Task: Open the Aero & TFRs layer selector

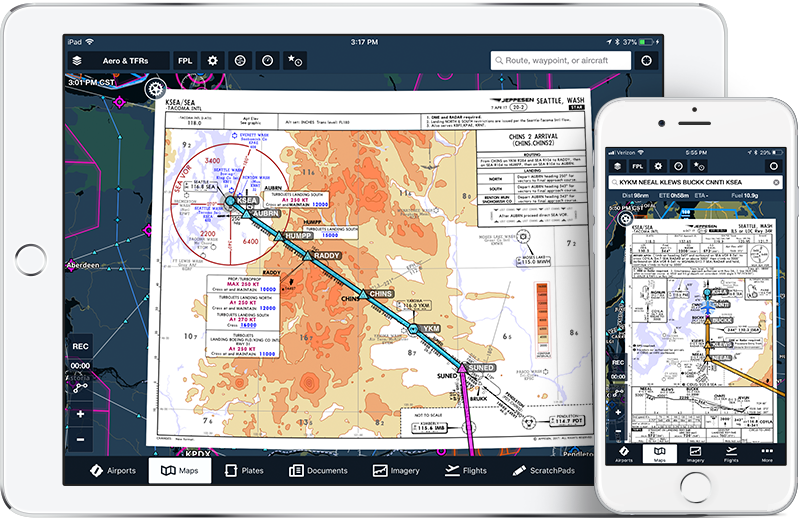Action: tap(117, 60)
